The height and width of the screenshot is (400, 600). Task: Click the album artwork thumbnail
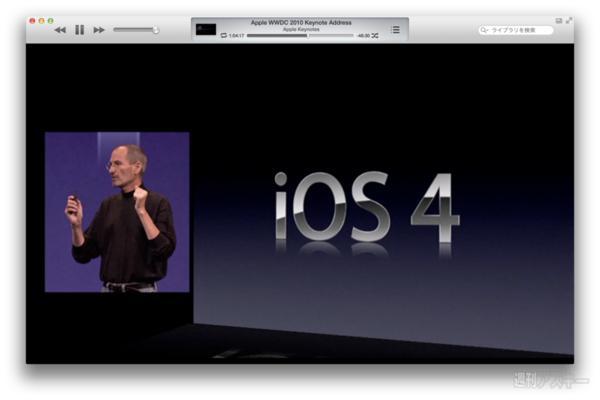pyautogui.click(x=206, y=29)
